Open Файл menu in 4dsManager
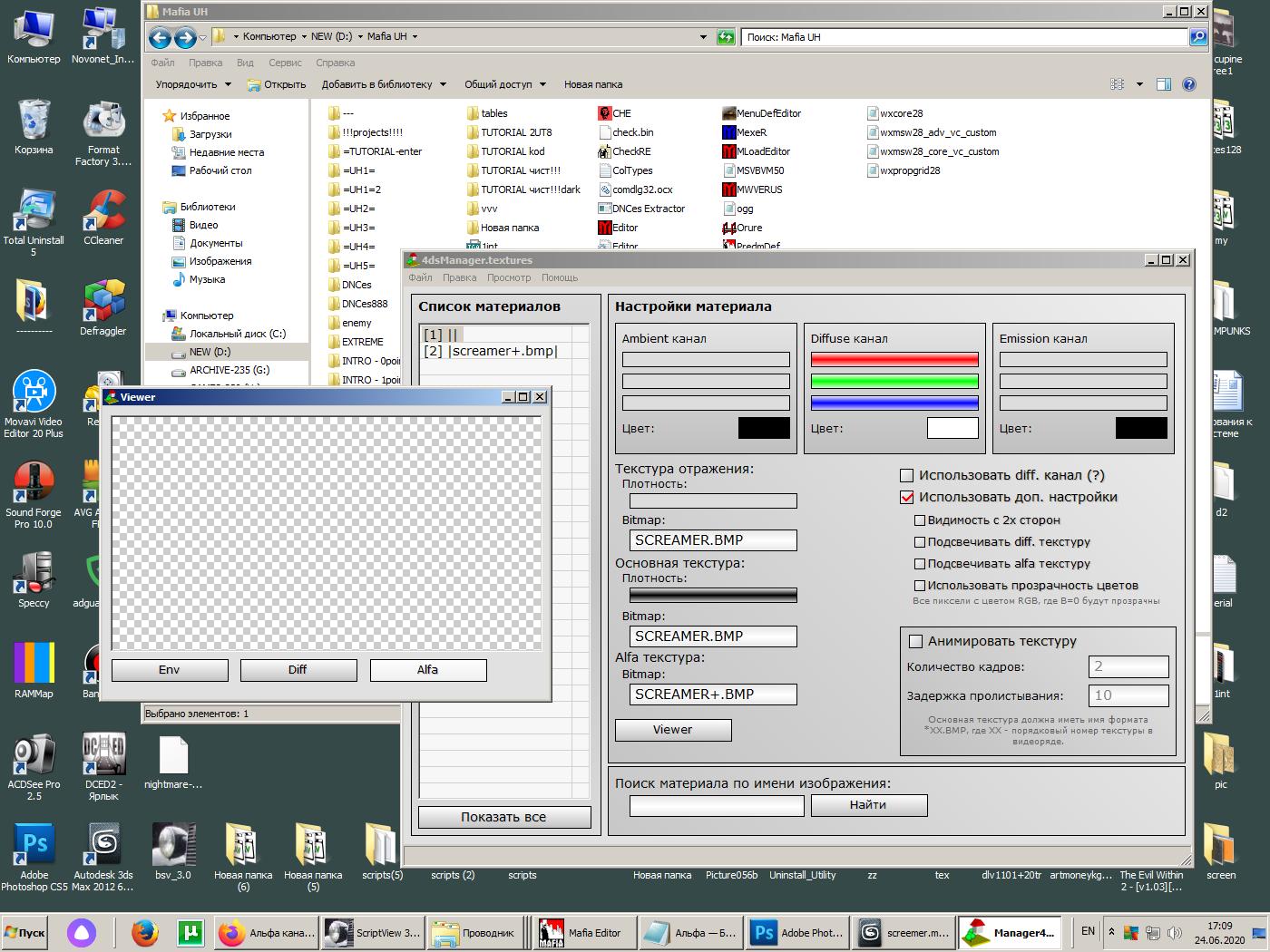The width and height of the screenshot is (1270, 952). pos(420,277)
